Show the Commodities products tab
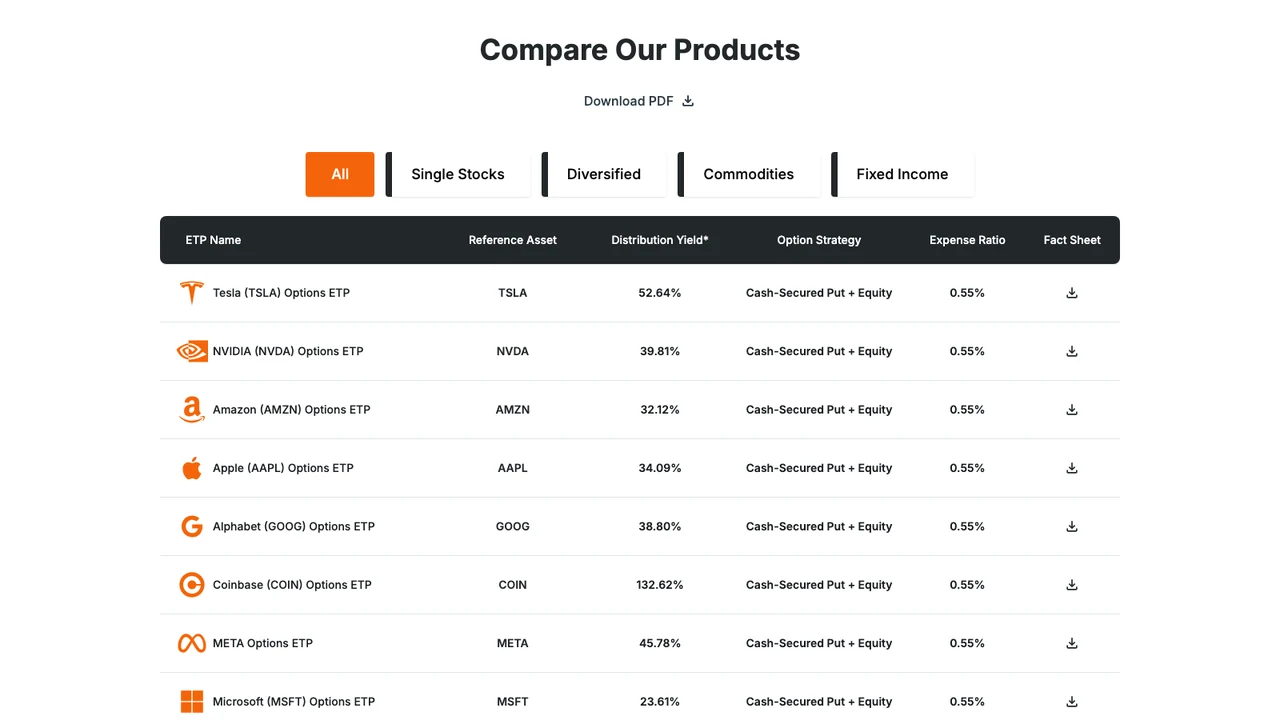The image size is (1280, 720). (749, 174)
